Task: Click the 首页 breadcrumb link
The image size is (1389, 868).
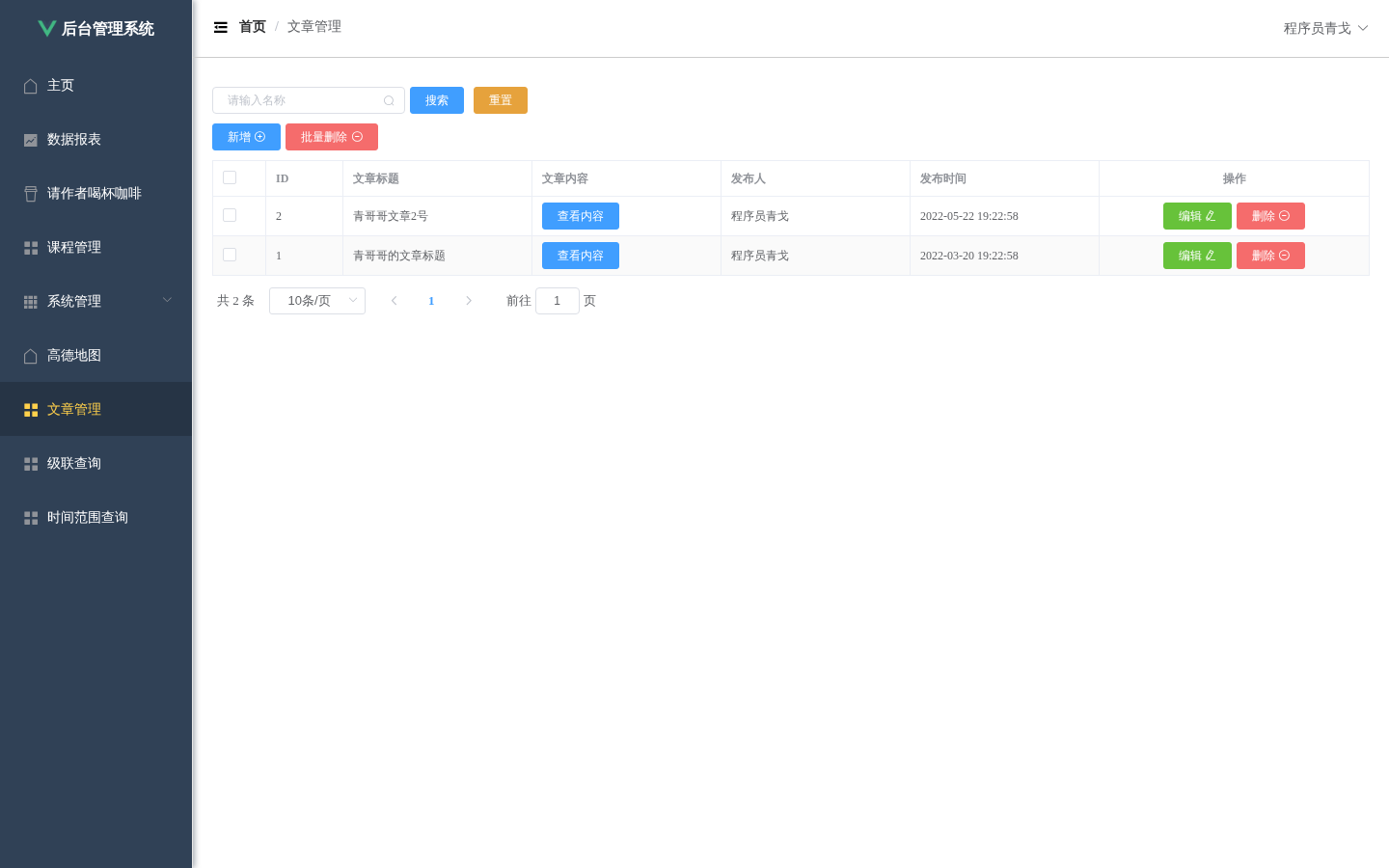Action: [x=253, y=27]
